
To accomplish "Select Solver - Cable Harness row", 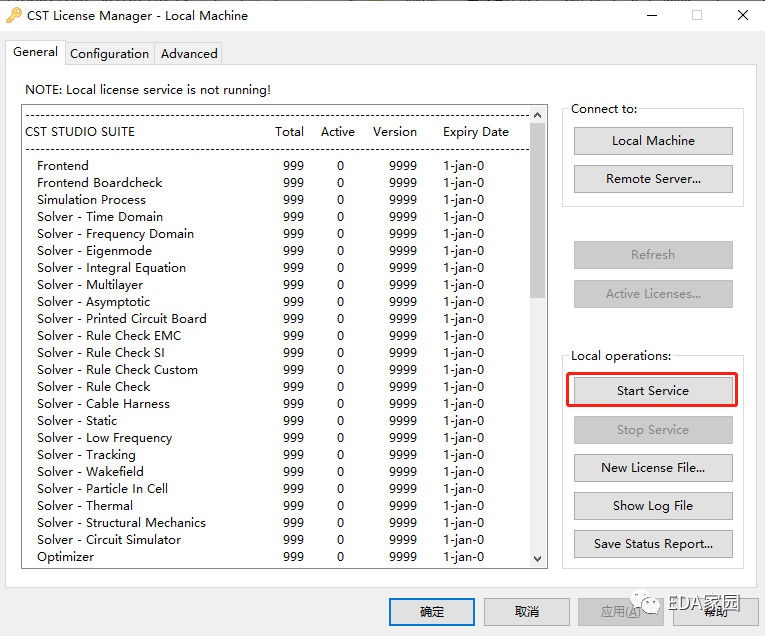I will tap(260, 404).
